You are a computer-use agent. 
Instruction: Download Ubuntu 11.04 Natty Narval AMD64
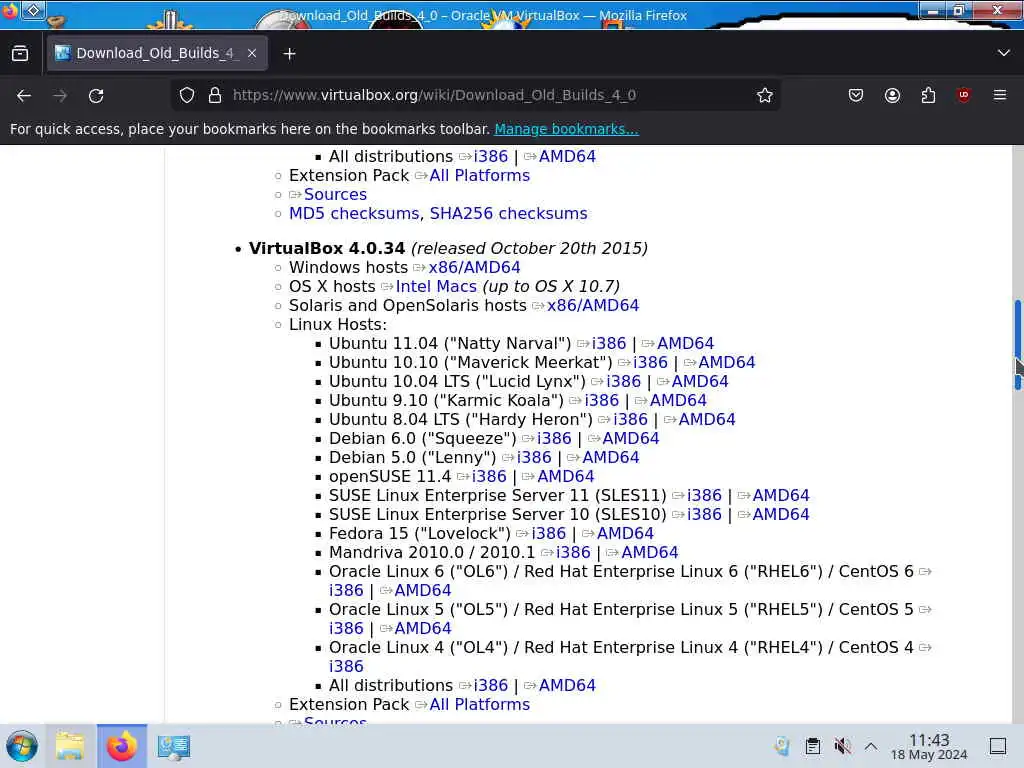point(686,344)
